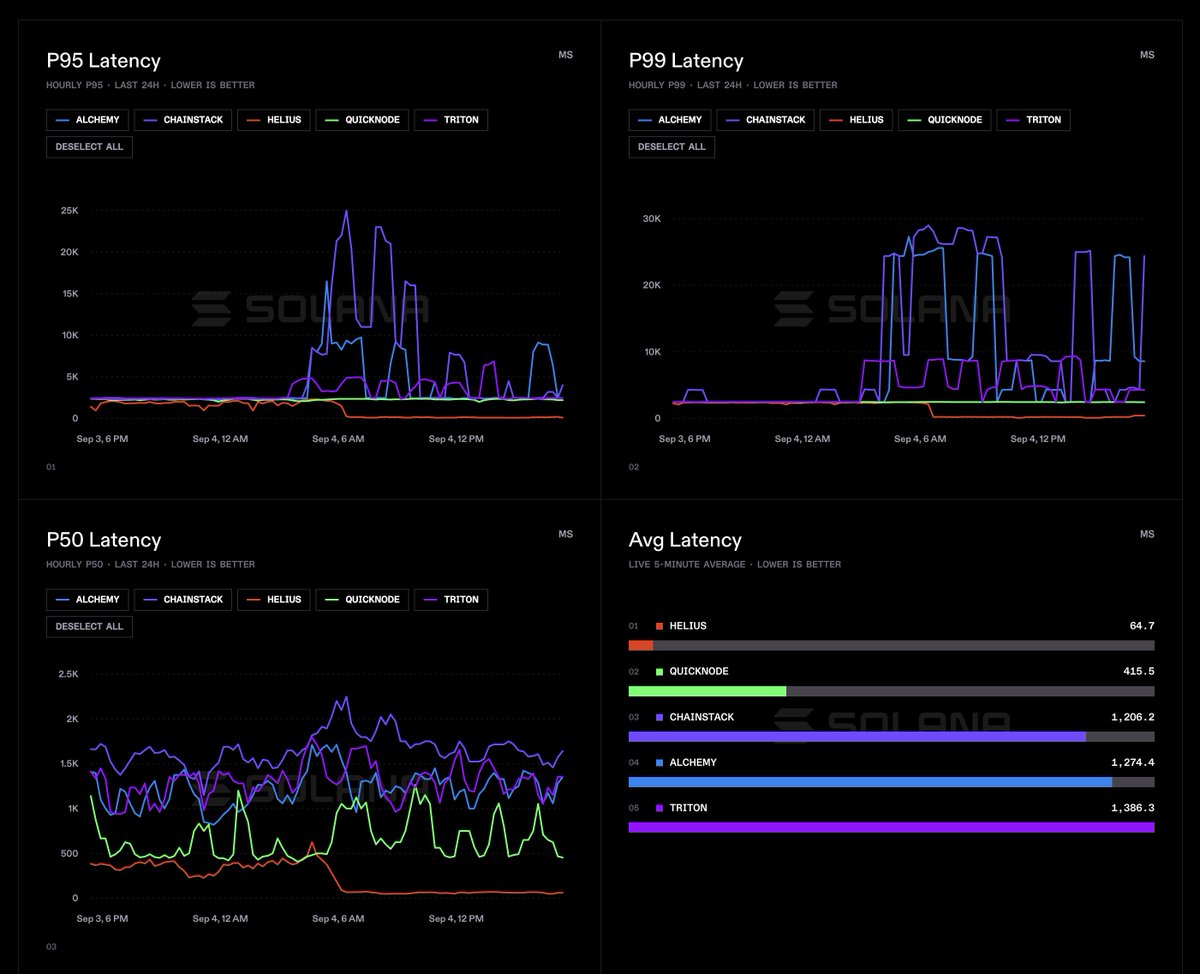Click DESELECT ALL in P95 Latency panel
The image size is (1200, 974).
(x=89, y=147)
